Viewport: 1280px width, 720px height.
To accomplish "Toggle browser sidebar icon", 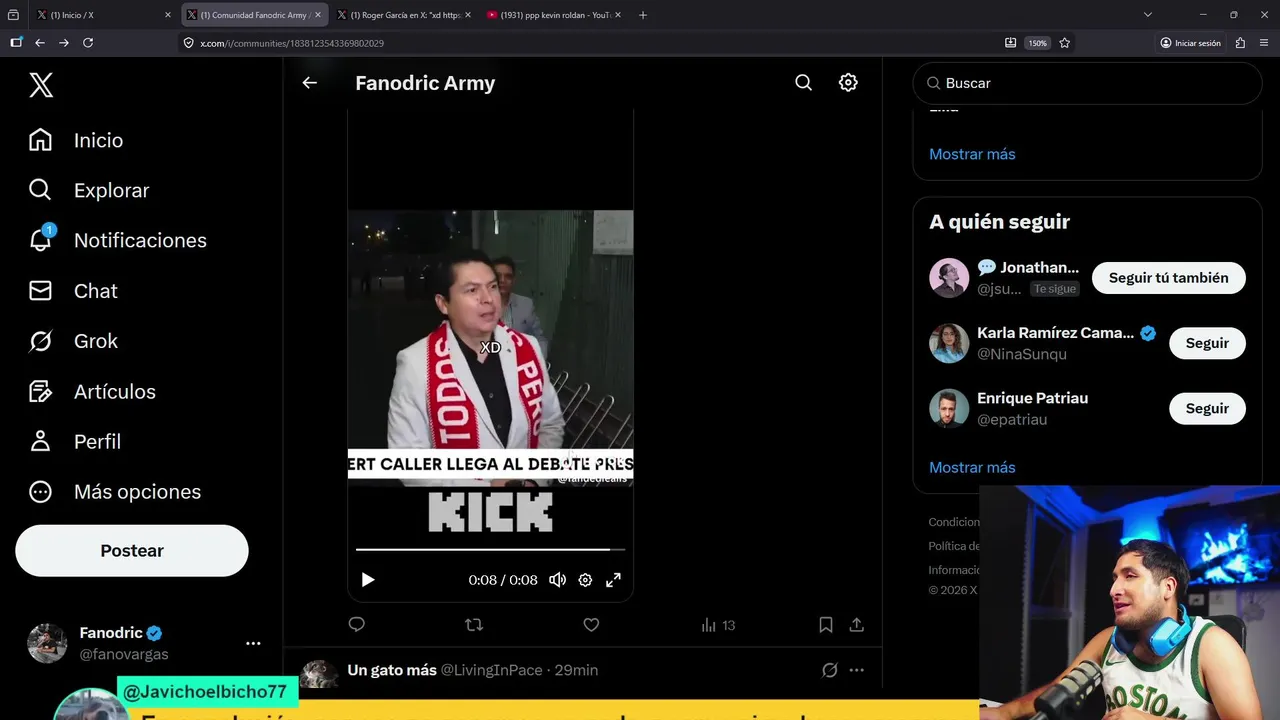I will [x=16, y=43].
